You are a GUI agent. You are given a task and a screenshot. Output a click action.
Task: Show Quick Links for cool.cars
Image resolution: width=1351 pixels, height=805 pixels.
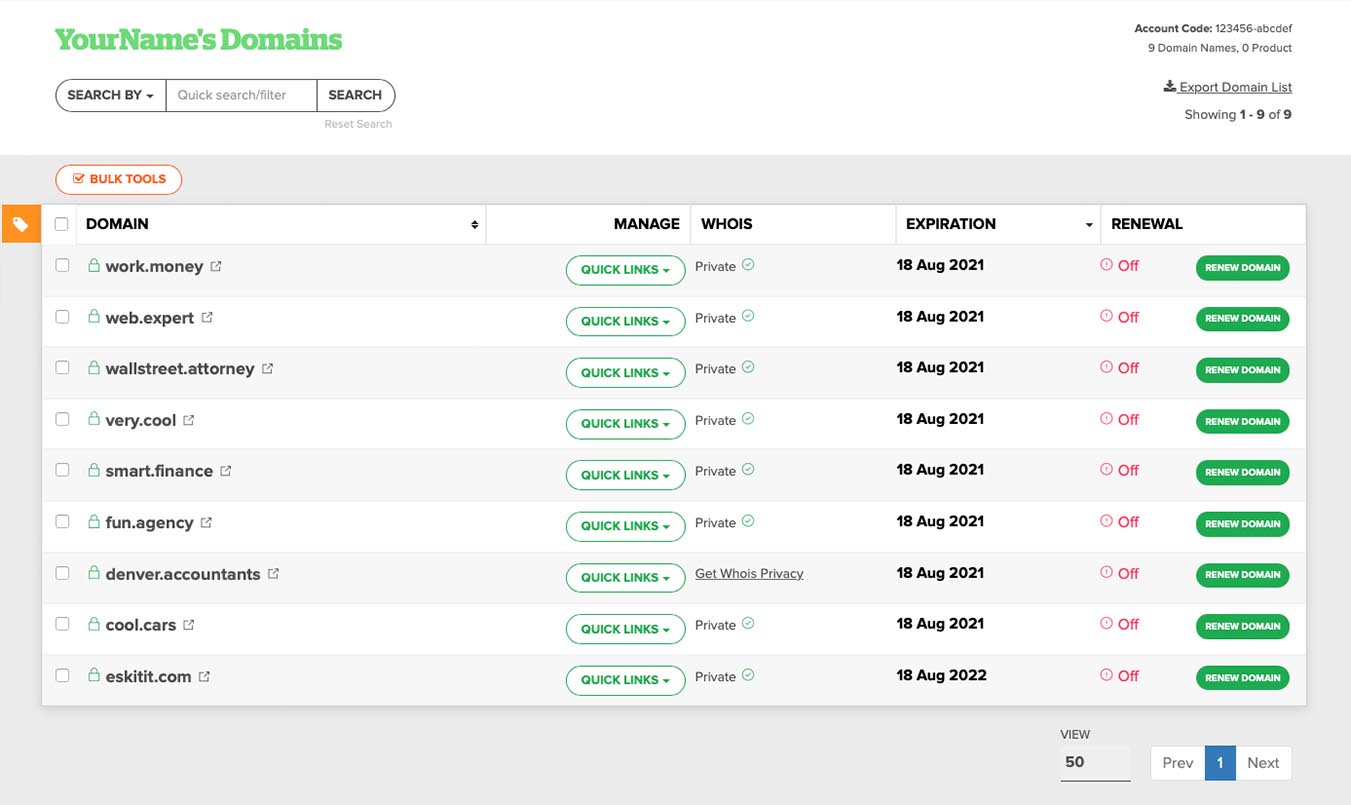(x=625, y=629)
